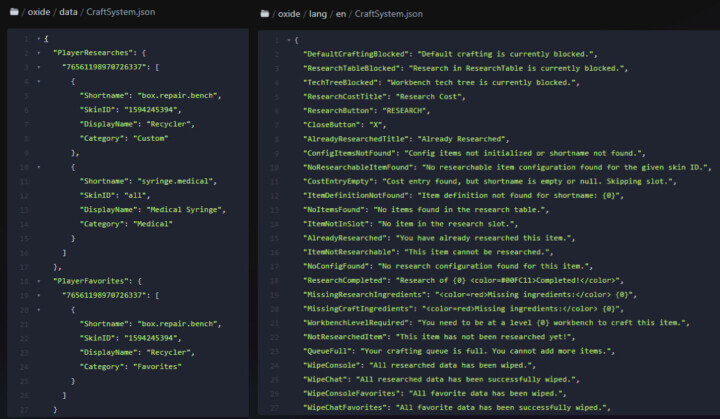The image size is (720, 419).
Task: Fold the syringe.medical object at line 10
Action: [x=38, y=167]
